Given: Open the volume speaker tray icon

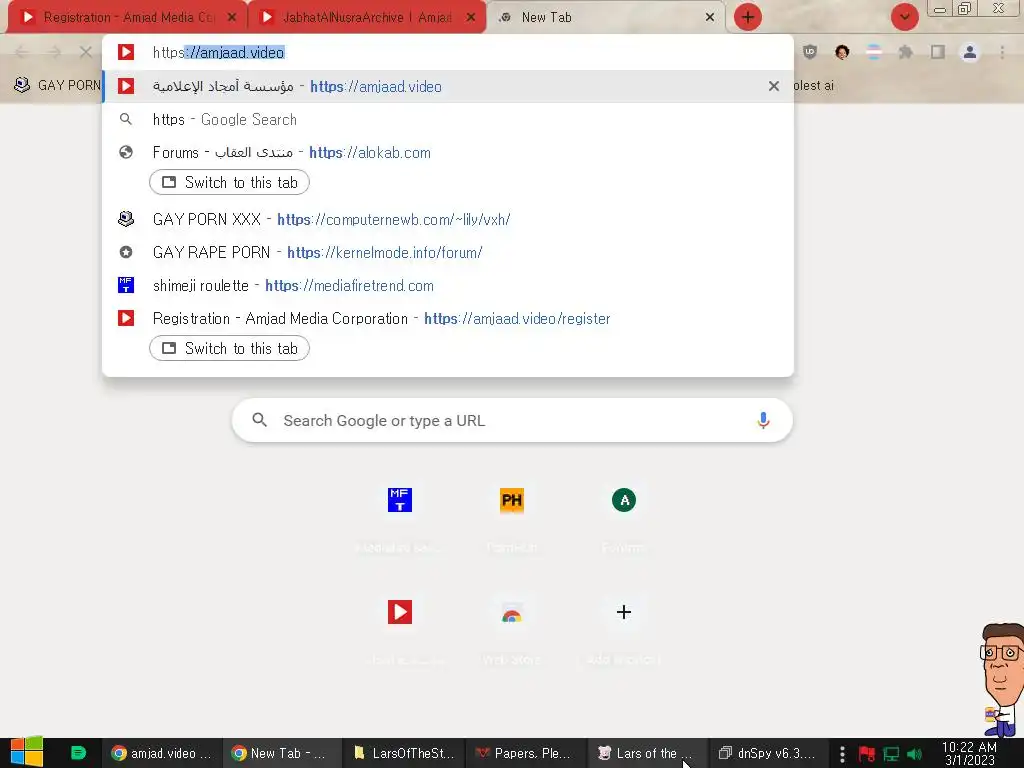Looking at the screenshot, I should [x=914, y=754].
